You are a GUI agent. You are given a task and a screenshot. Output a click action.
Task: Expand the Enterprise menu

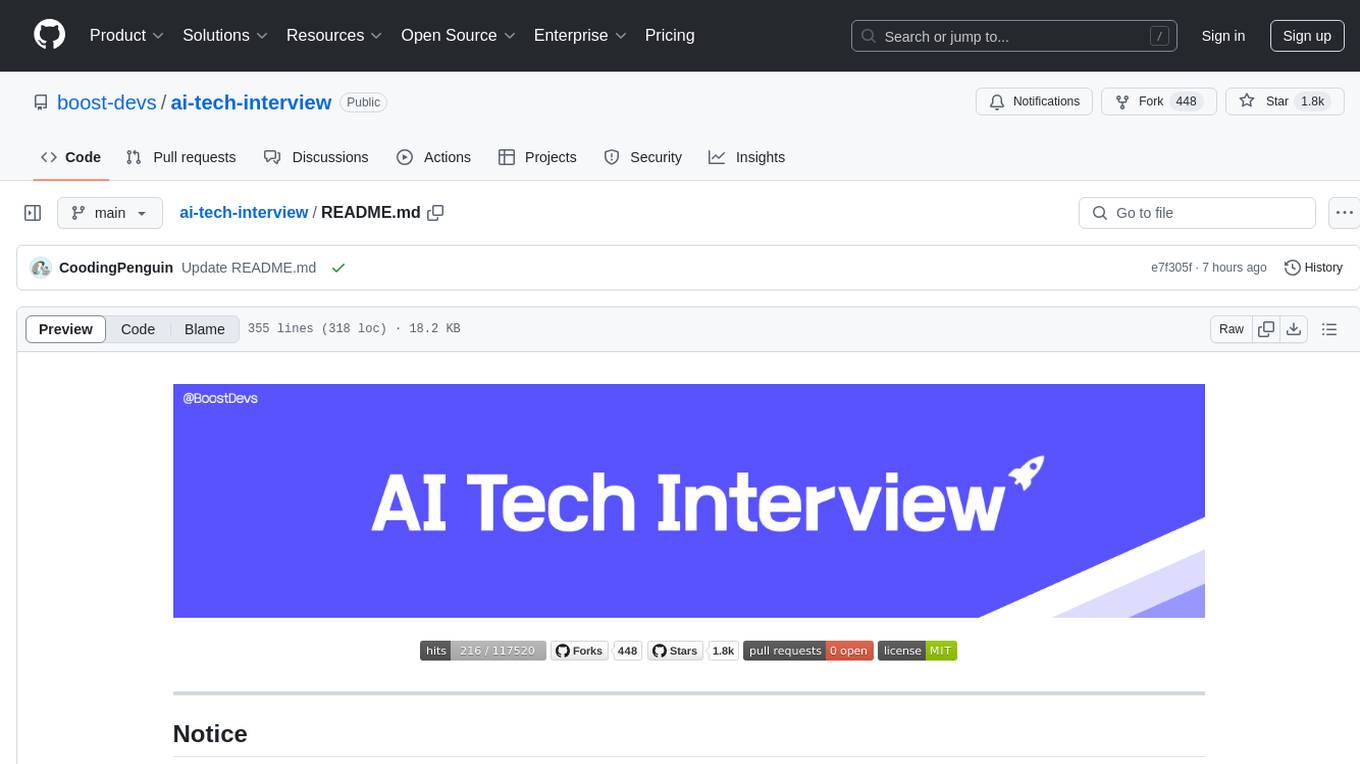580,35
